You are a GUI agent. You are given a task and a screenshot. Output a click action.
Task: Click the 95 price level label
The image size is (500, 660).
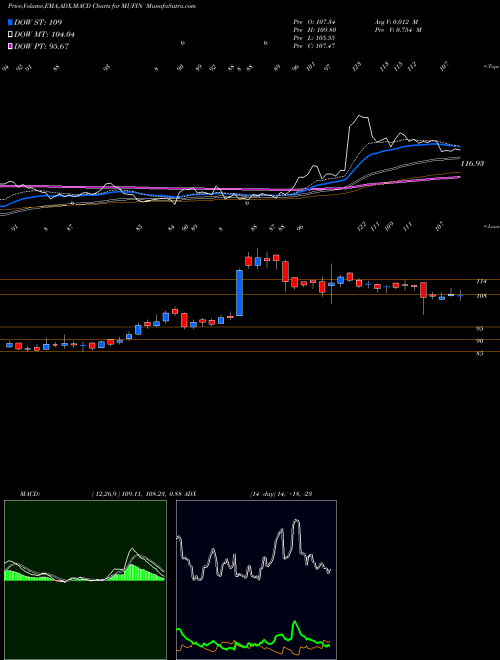coord(480,329)
